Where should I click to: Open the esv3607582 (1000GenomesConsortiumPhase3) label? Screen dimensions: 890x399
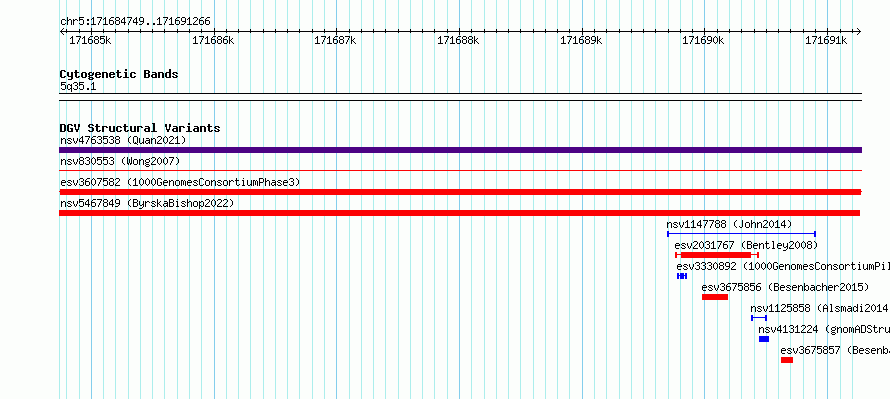click(x=180, y=182)
